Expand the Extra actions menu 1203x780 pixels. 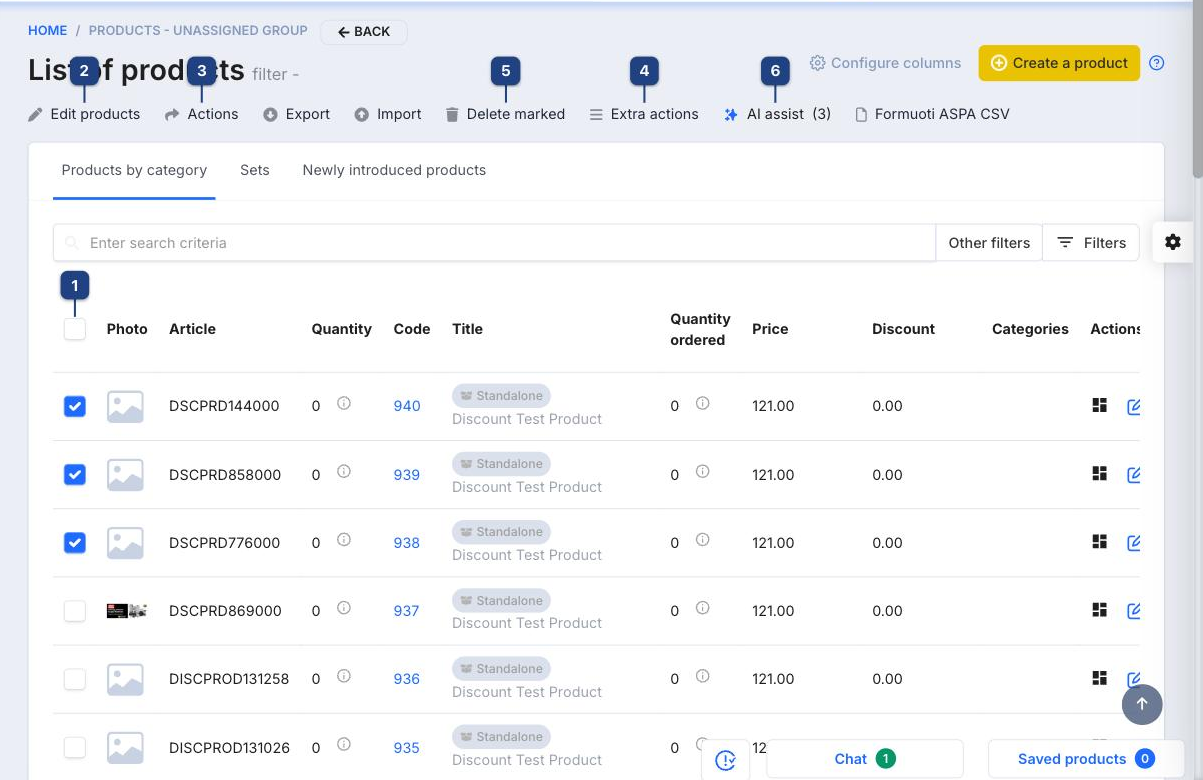pyautogui.click(x=644, y=114)
